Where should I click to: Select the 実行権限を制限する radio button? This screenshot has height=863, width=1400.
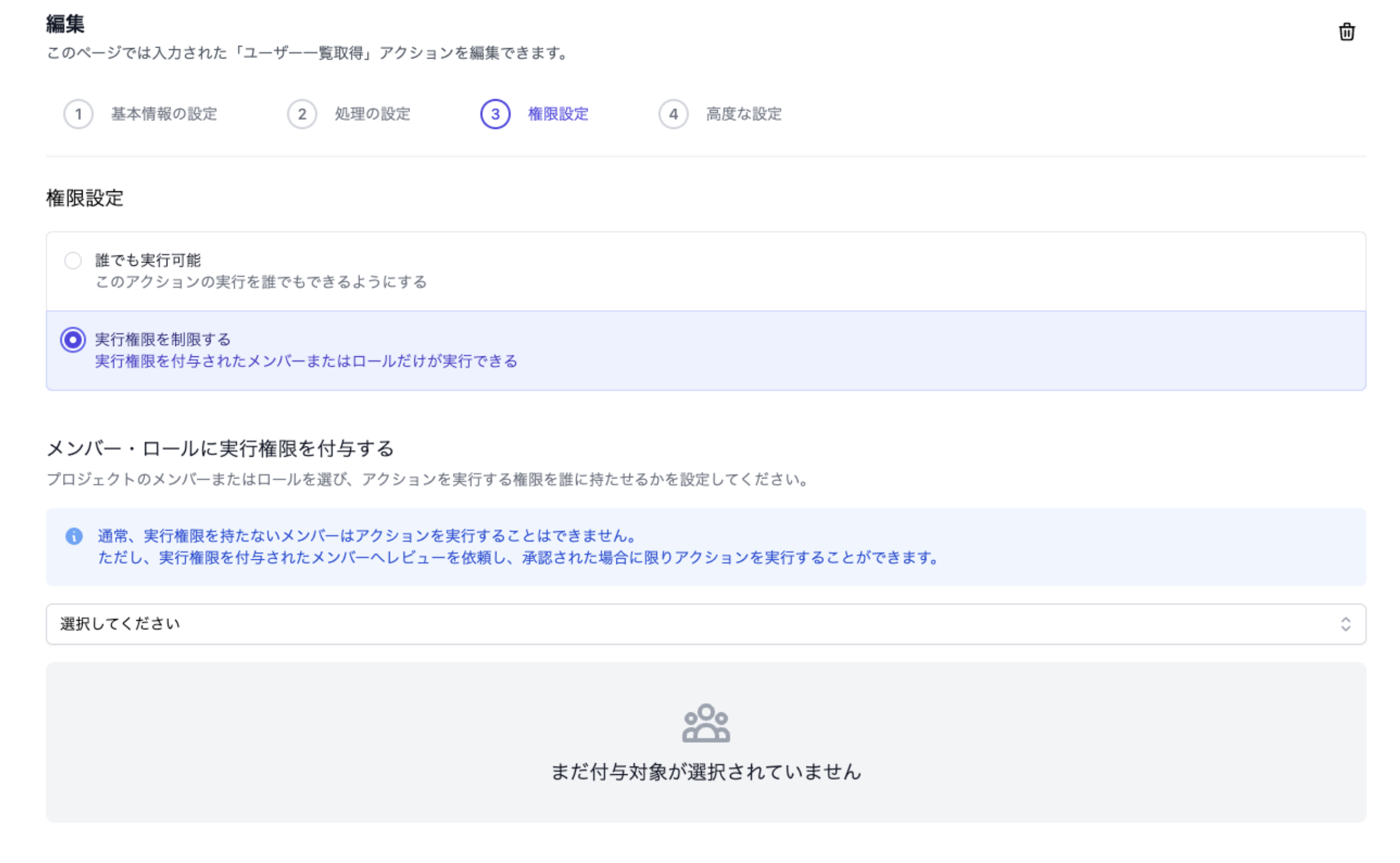click(73, 340)
